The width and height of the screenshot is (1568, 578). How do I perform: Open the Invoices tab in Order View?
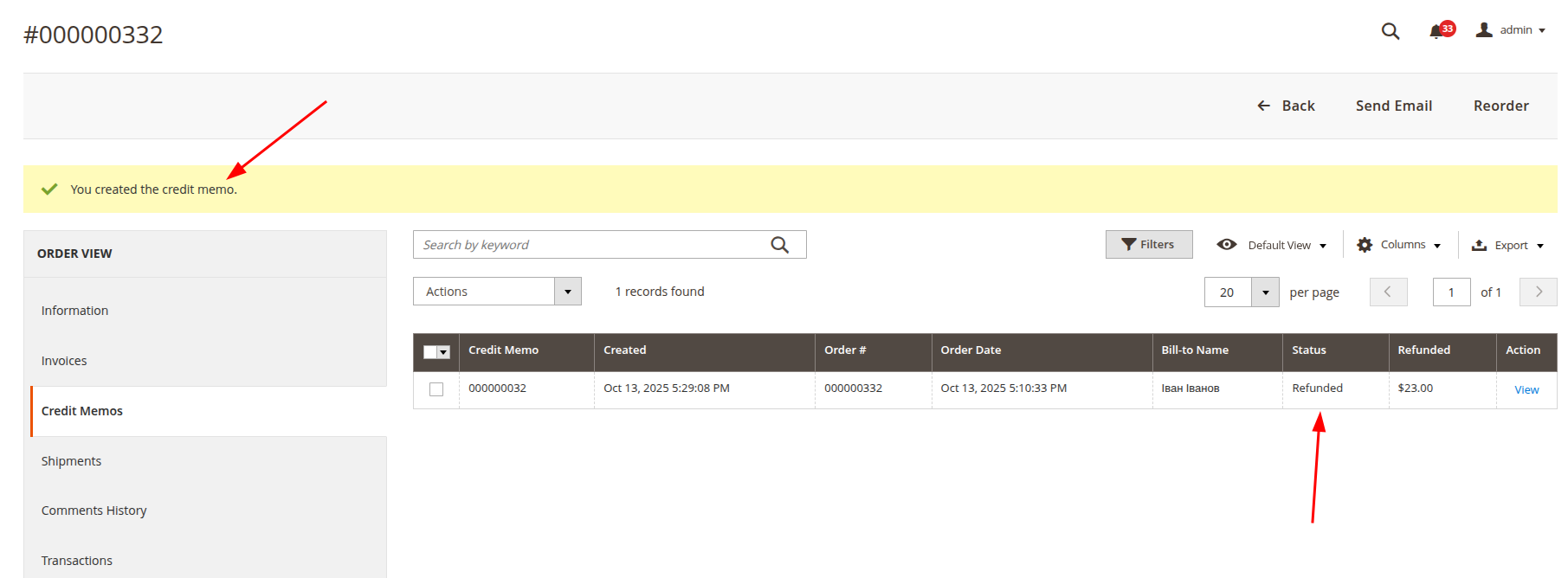tap(64, 361)
